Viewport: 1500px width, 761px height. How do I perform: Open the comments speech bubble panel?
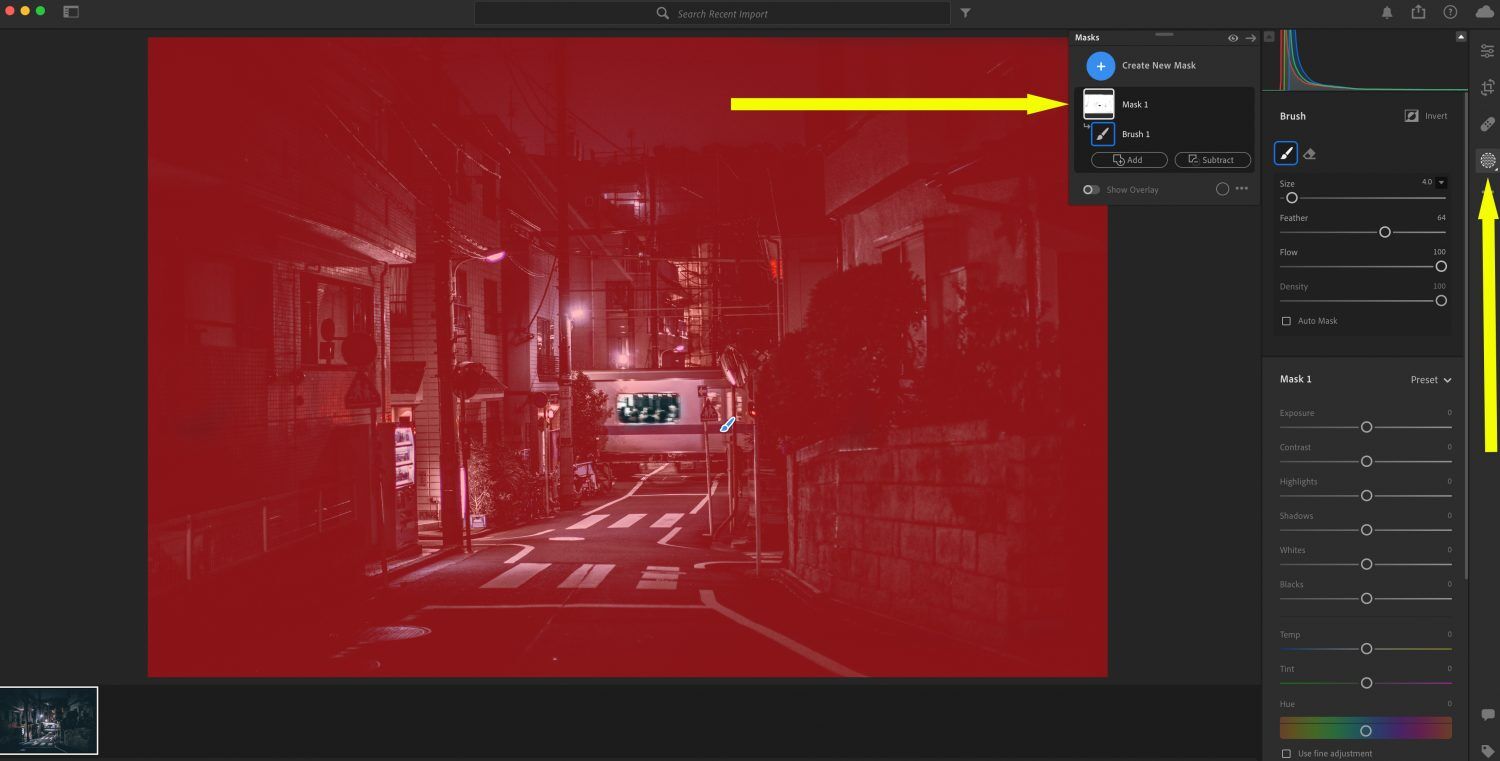tap(1487, 715)
